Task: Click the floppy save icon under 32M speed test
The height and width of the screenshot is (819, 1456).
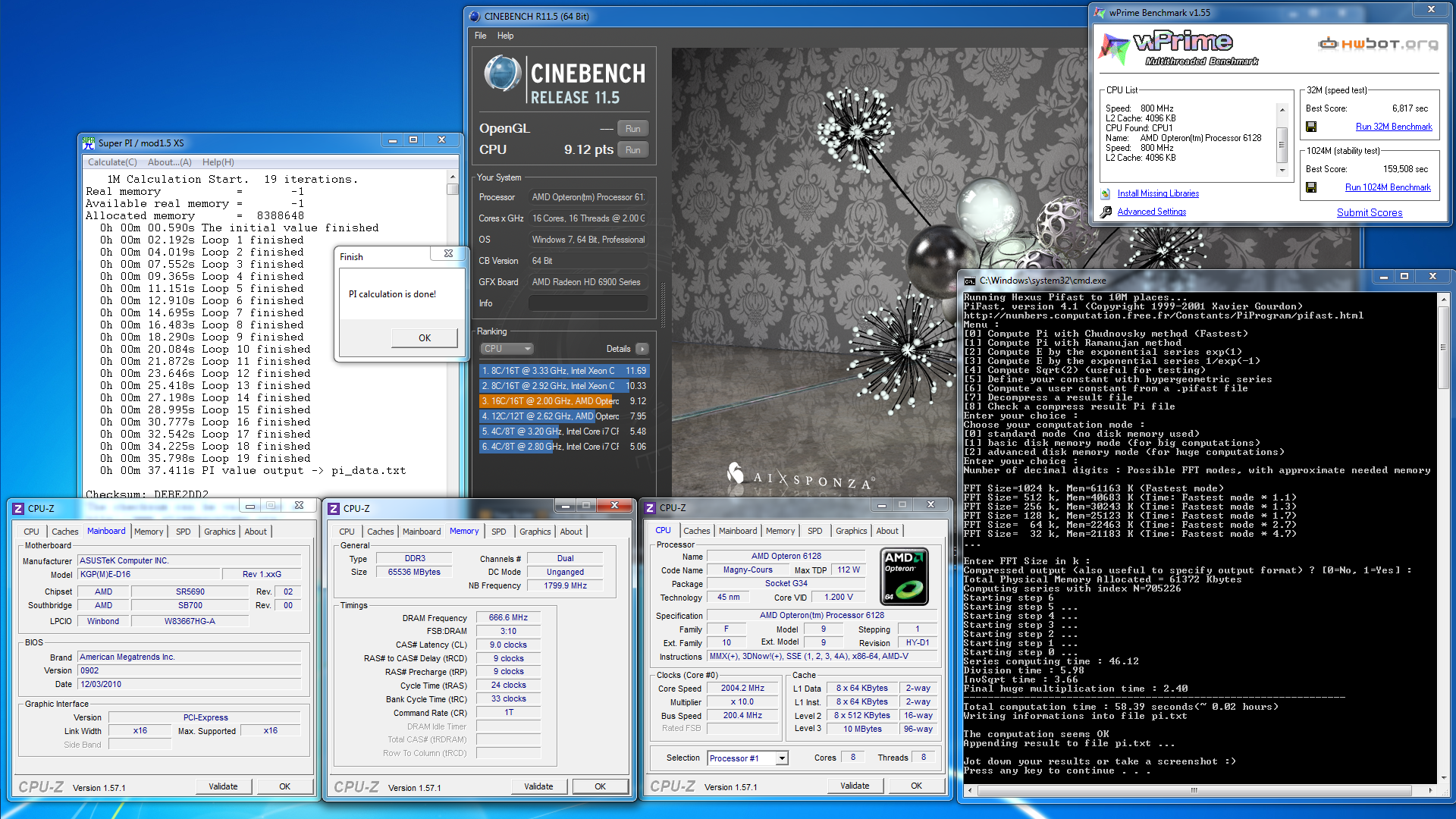Action: tap(1311, 127)
